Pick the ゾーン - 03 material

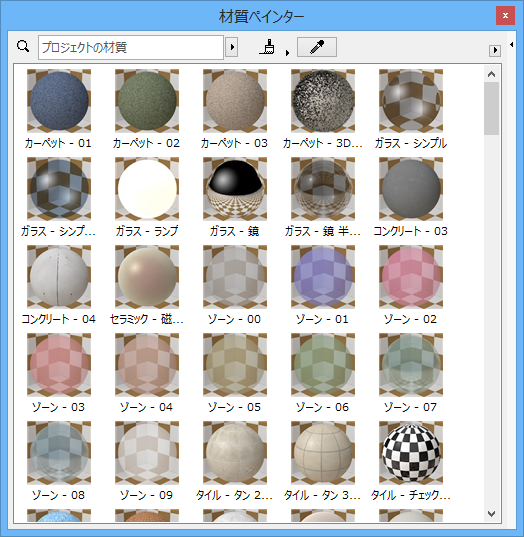(59, 365)
